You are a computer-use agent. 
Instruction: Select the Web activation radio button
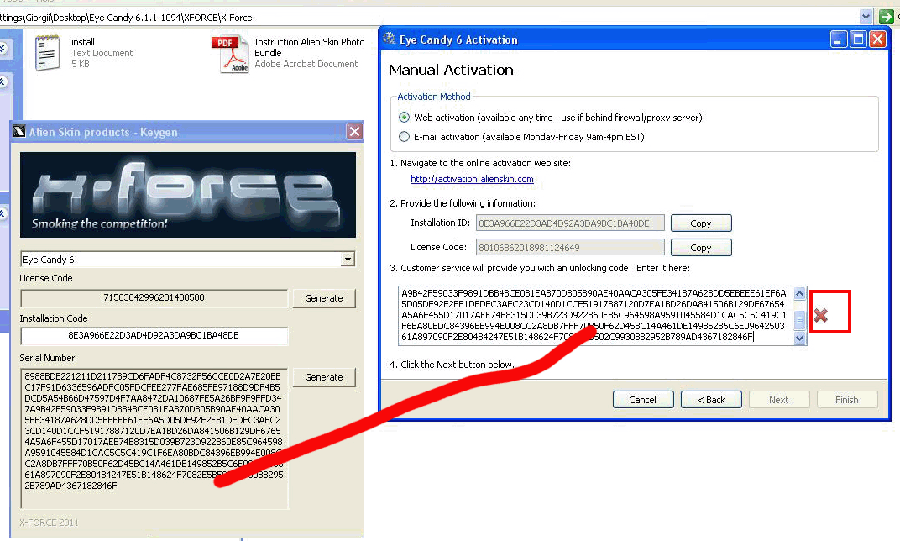point(404,118)
